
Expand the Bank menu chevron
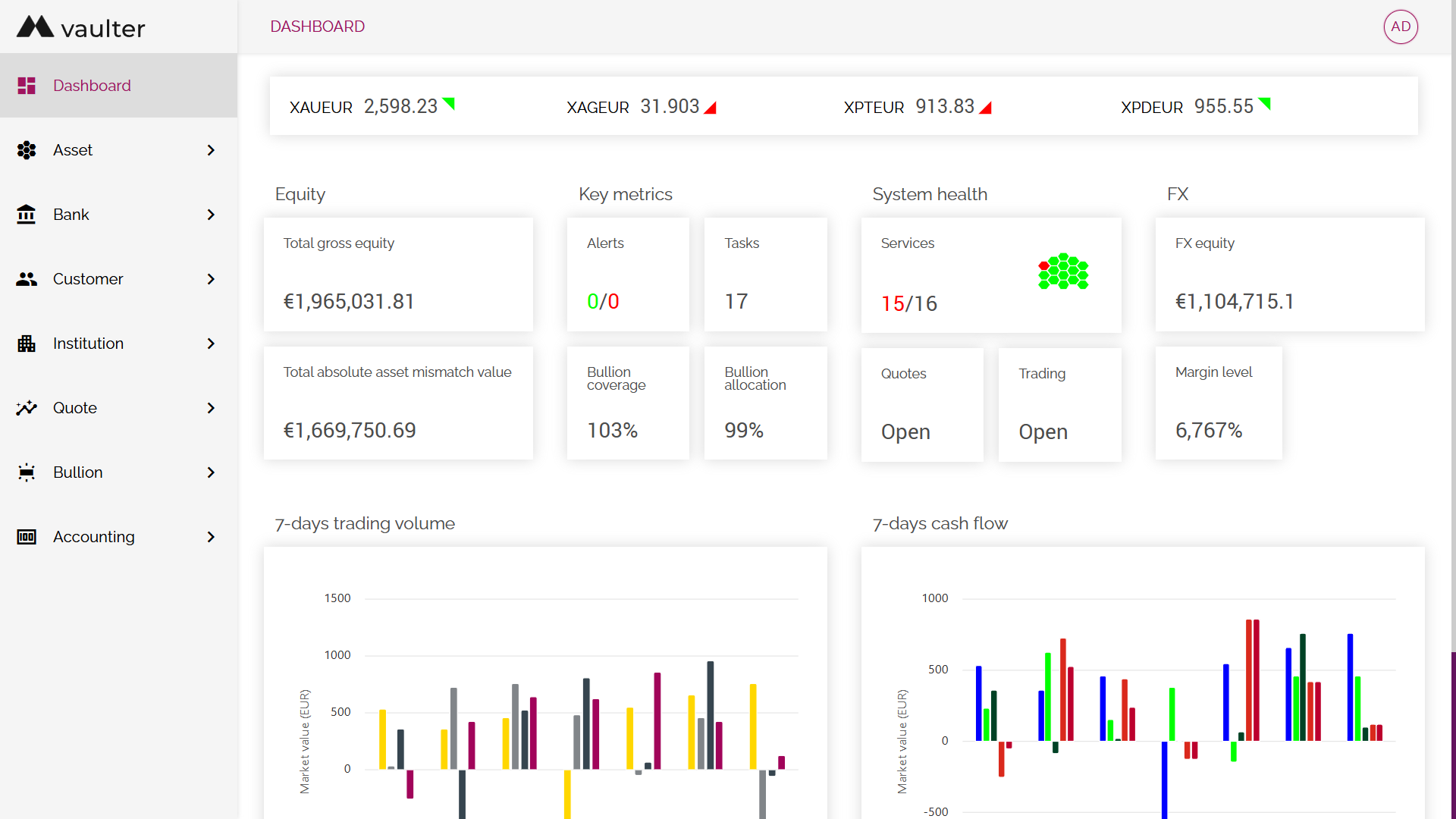(x=211, y=215)
